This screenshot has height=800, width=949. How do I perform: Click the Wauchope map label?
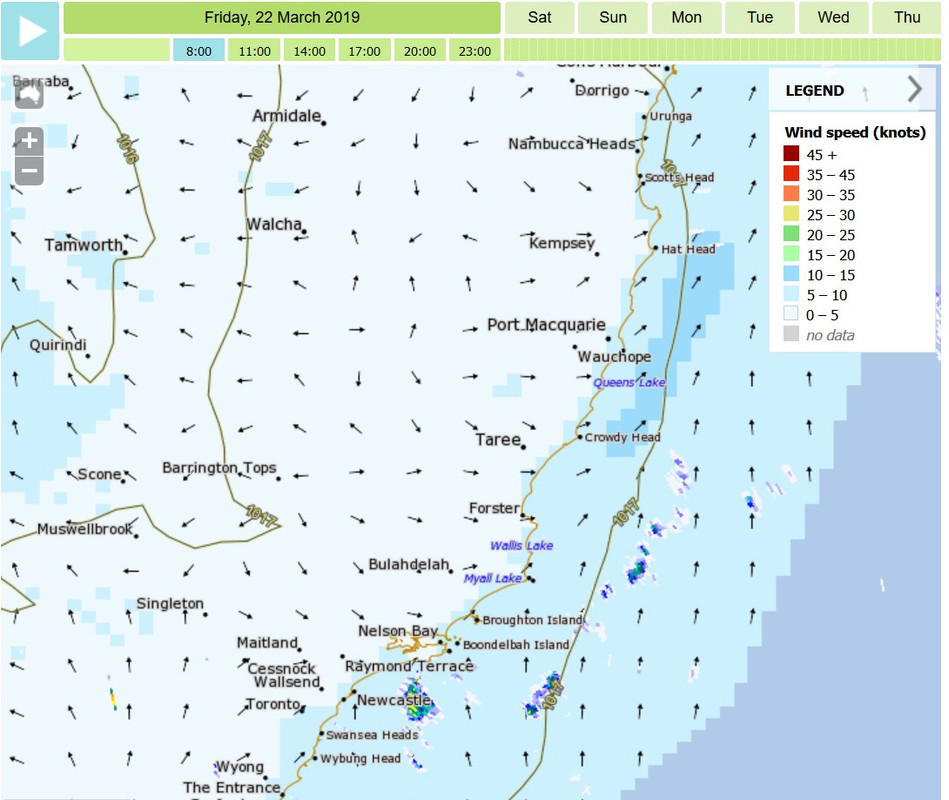click(614, 357)
